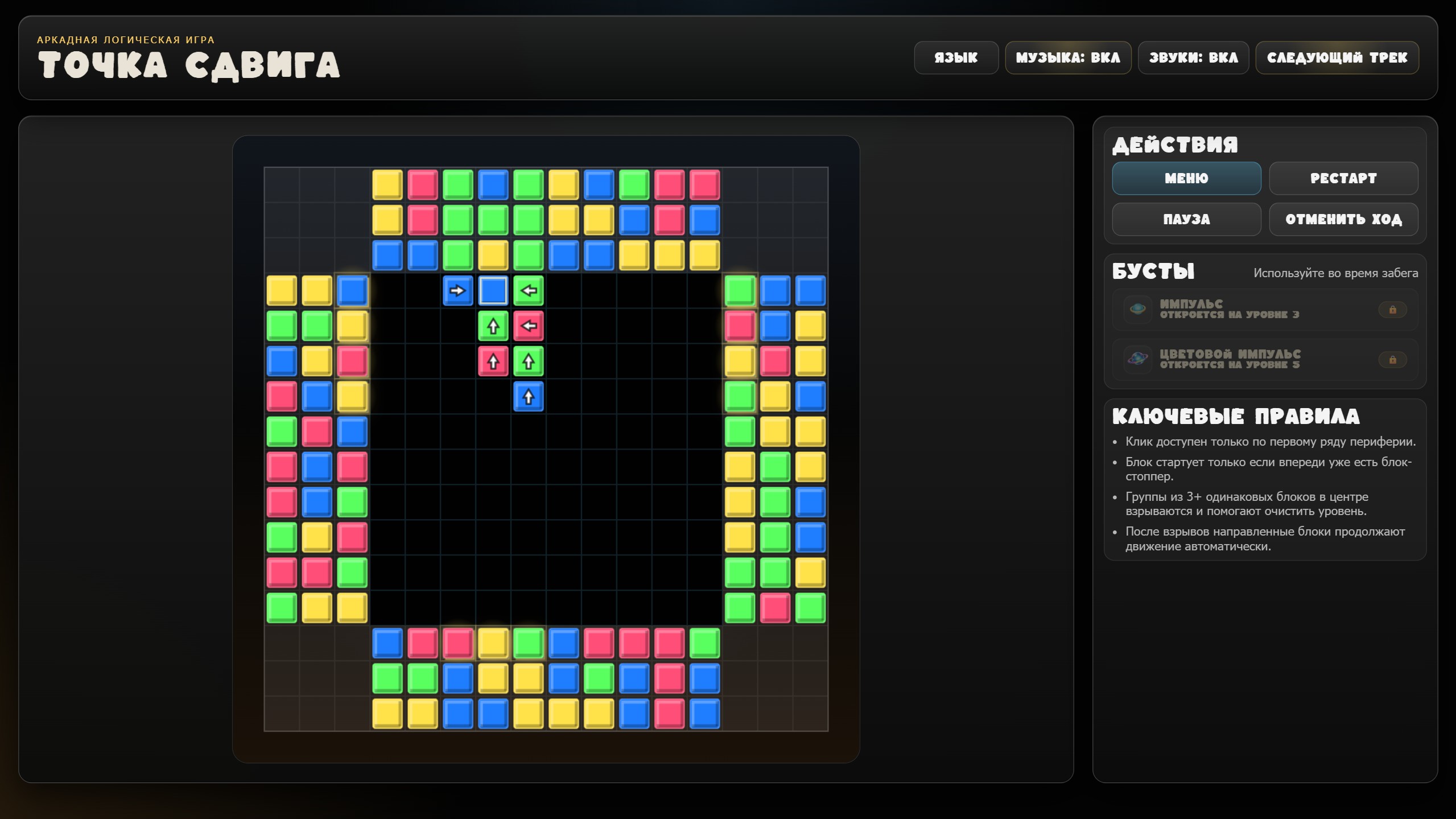Launch the glowing red block on right periphery
1456x819 pixels.
(740, 326)
